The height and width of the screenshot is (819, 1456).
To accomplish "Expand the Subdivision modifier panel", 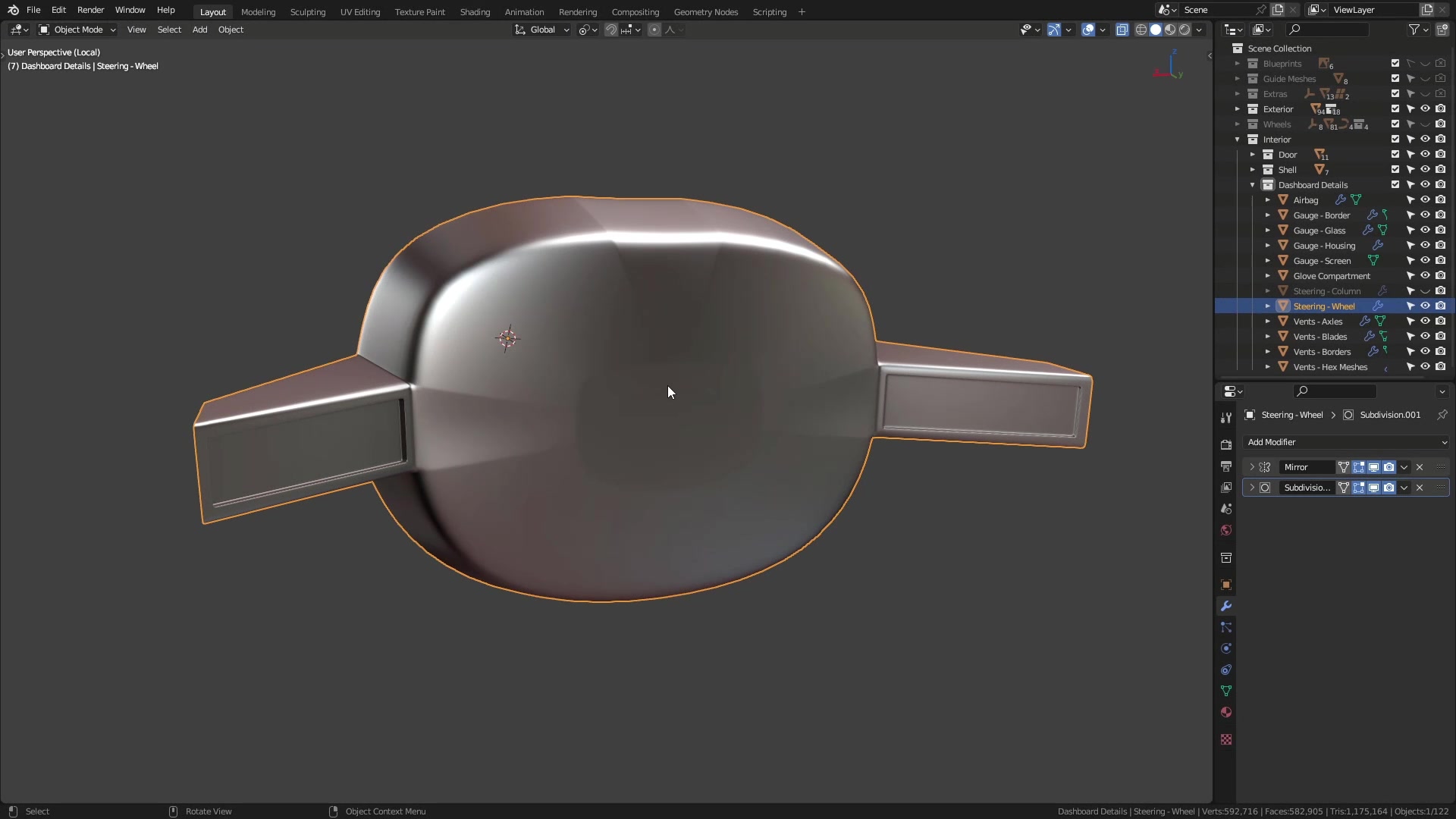I will pos(1252,488).
